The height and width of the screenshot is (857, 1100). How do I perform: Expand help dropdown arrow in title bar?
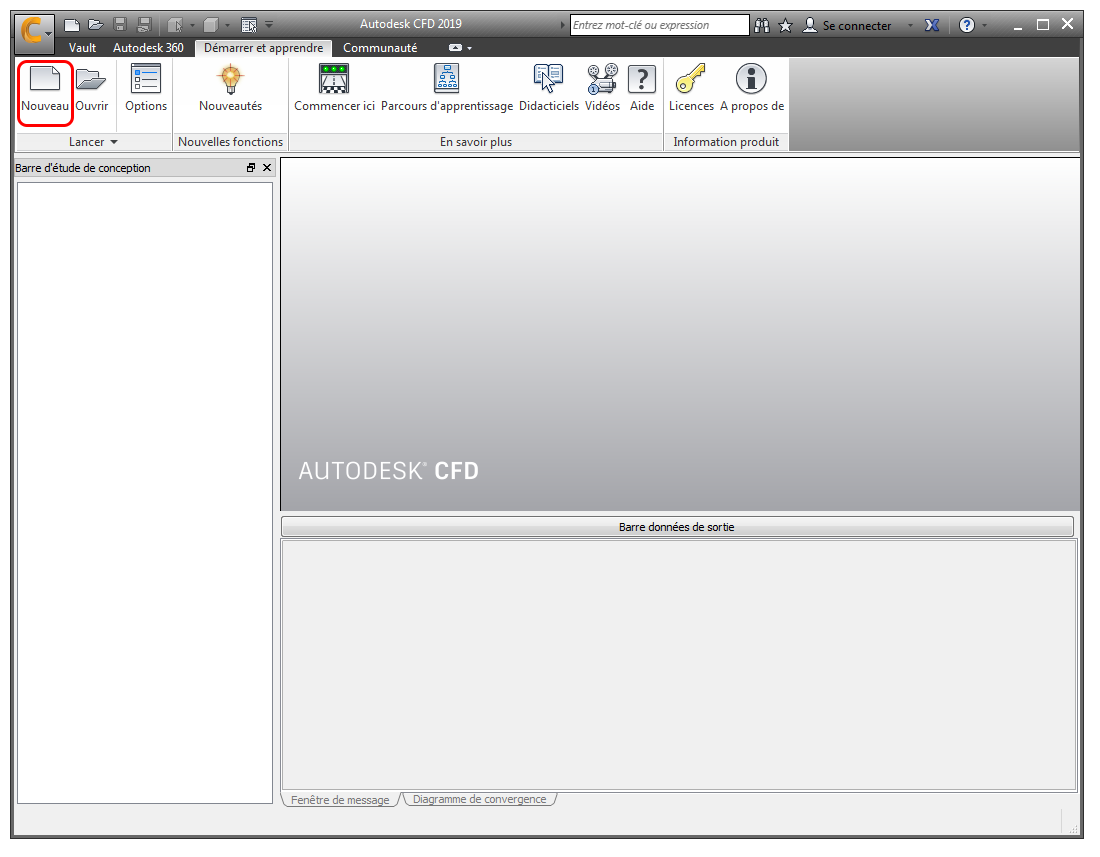pos(984,26)
